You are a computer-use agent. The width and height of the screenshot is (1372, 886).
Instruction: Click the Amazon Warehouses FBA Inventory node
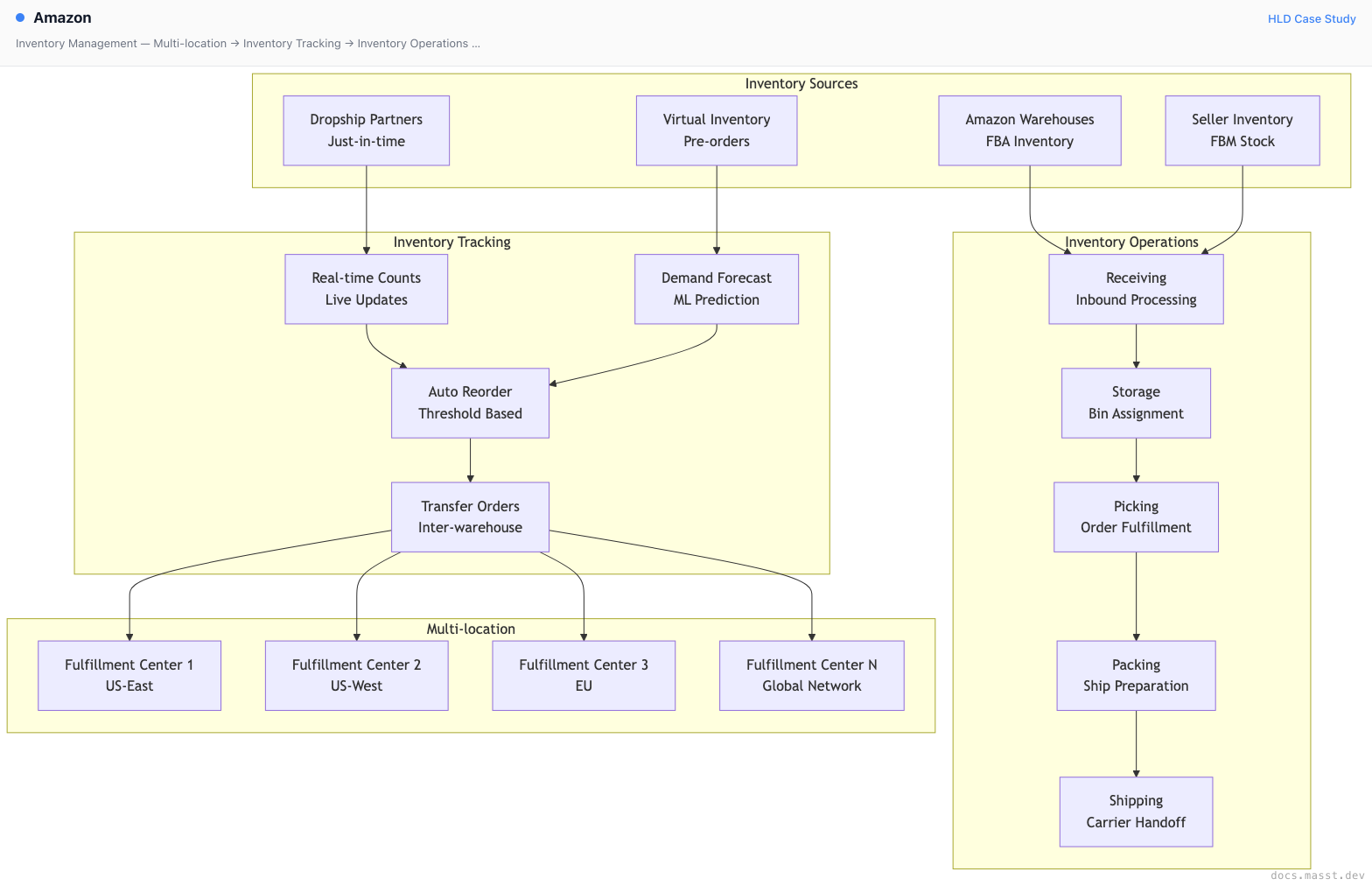[1029, 130]
